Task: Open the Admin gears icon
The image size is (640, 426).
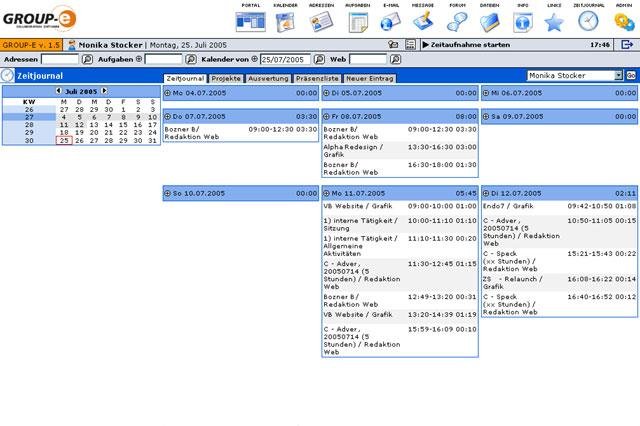Action: pos(624,21)
